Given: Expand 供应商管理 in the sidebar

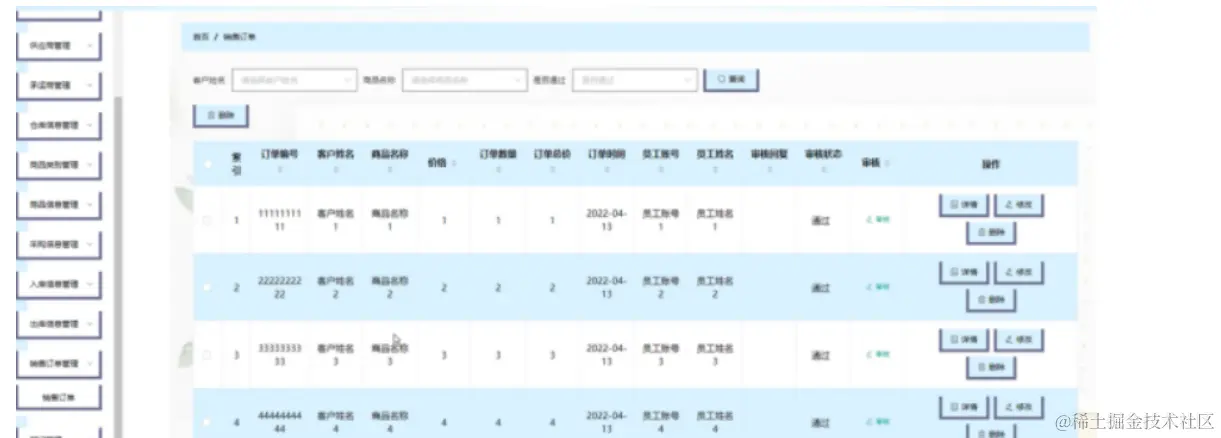Looking at the screenshot, I should click(60, 46).
